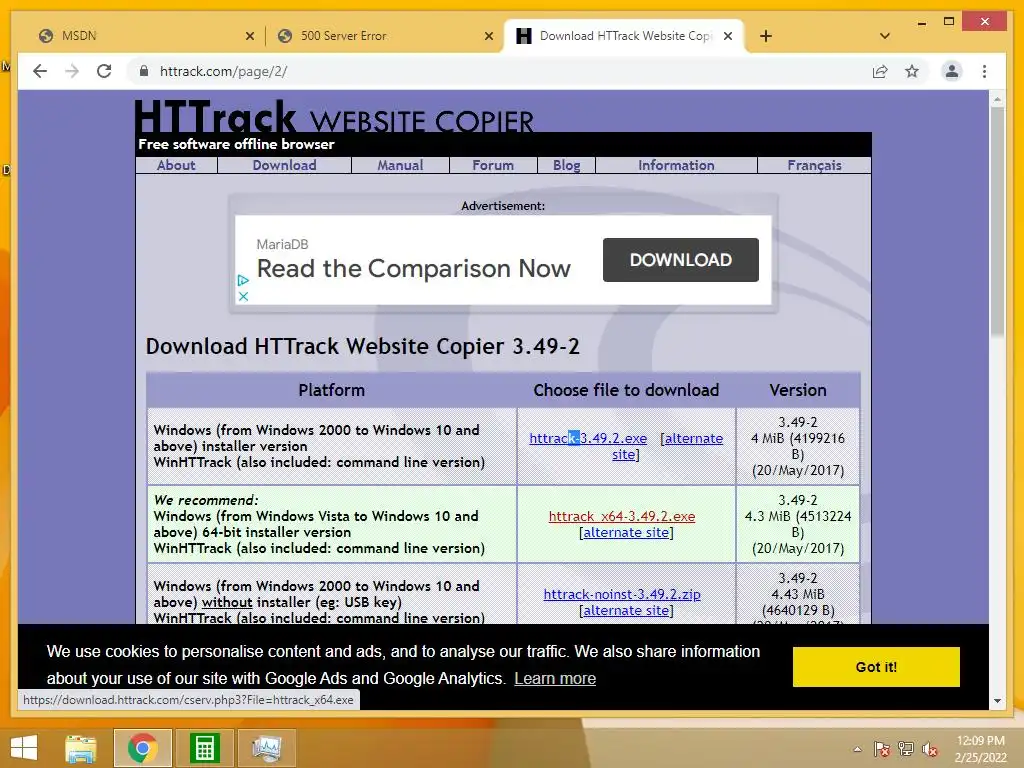Image resolution: width=1024 pixels, height=768 pixels.
Task: Click the muted volume tray icon
Action: tap(930, 749)
